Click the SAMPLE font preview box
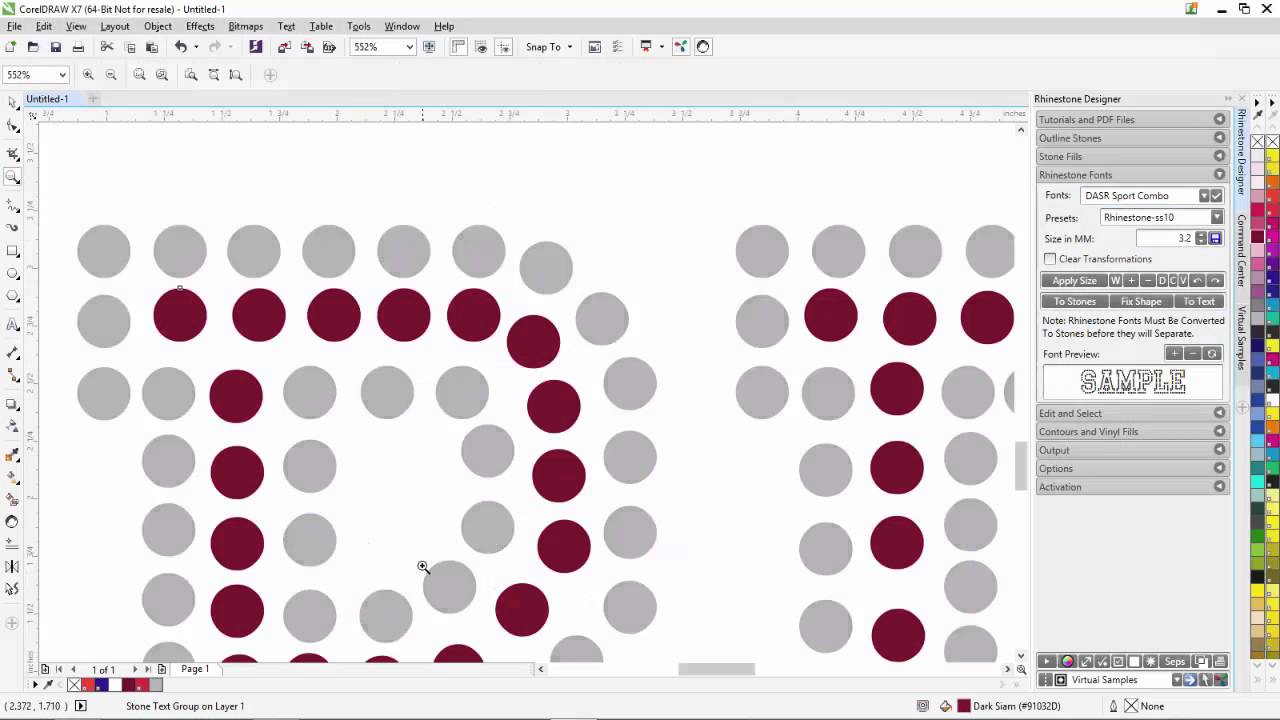 1133,382
